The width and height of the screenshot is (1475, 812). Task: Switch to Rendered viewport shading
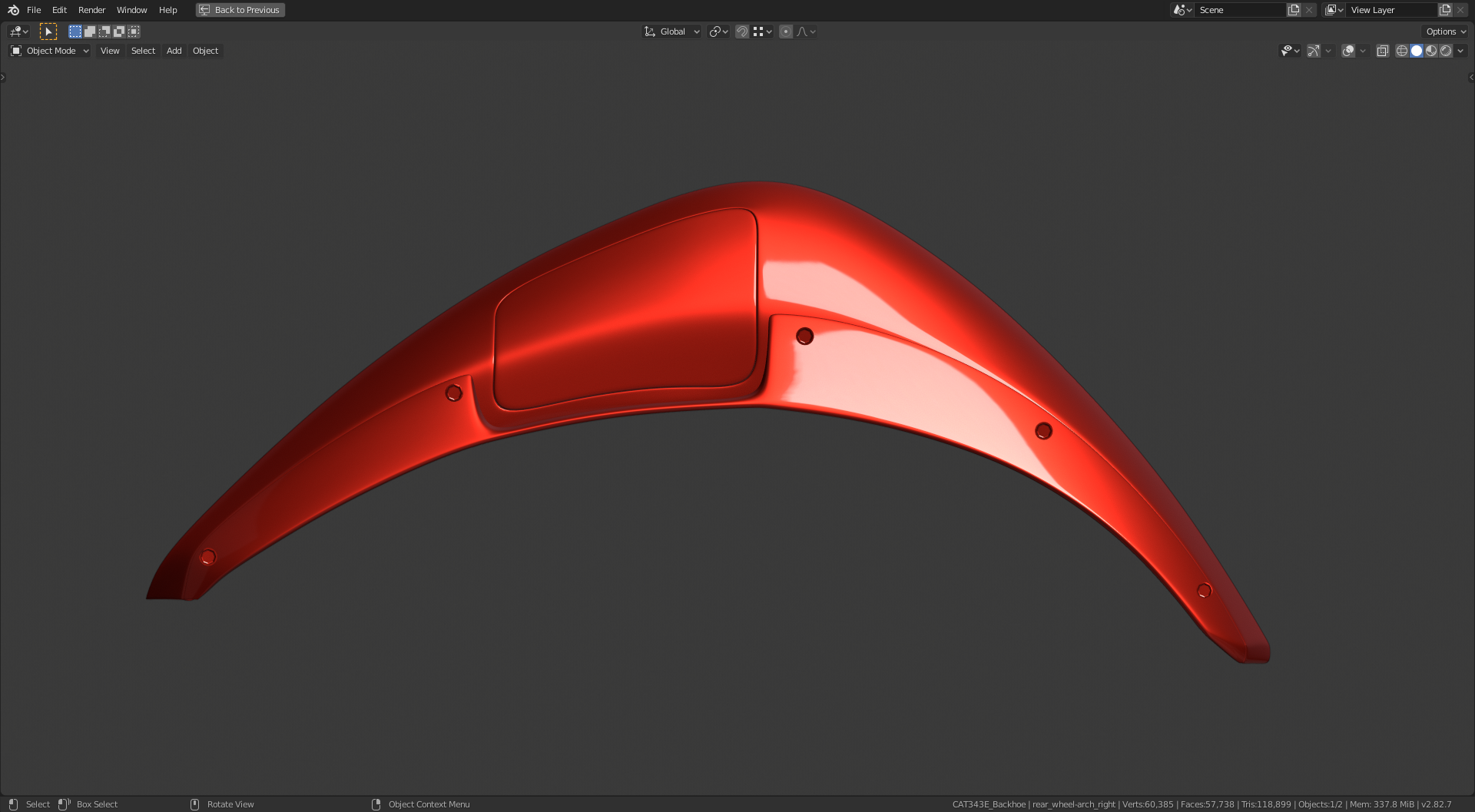[1446, 51]
